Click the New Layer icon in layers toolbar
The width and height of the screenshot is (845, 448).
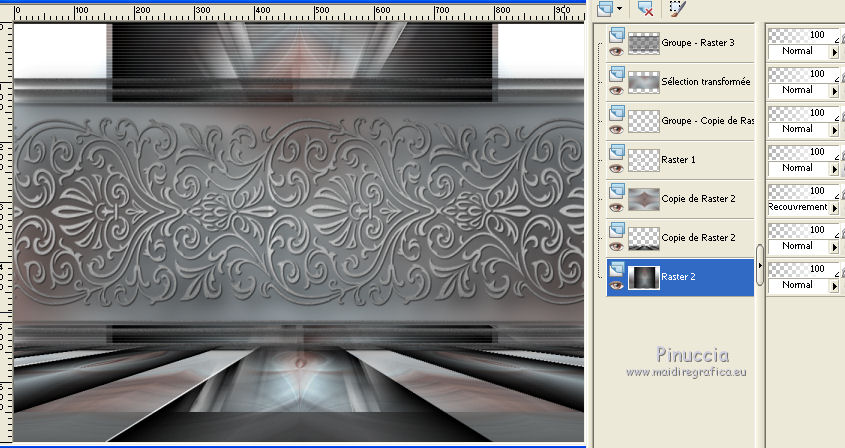[x=604, y=8]
